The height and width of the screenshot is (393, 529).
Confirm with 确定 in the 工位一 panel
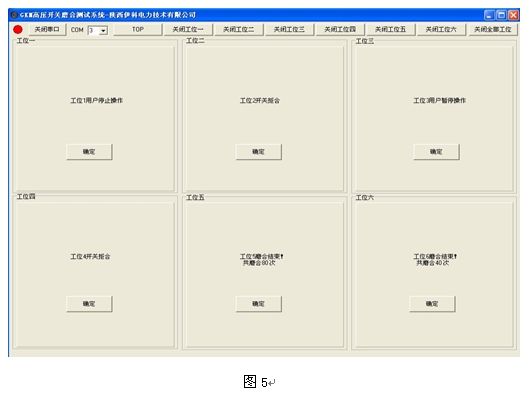point(89,152)
